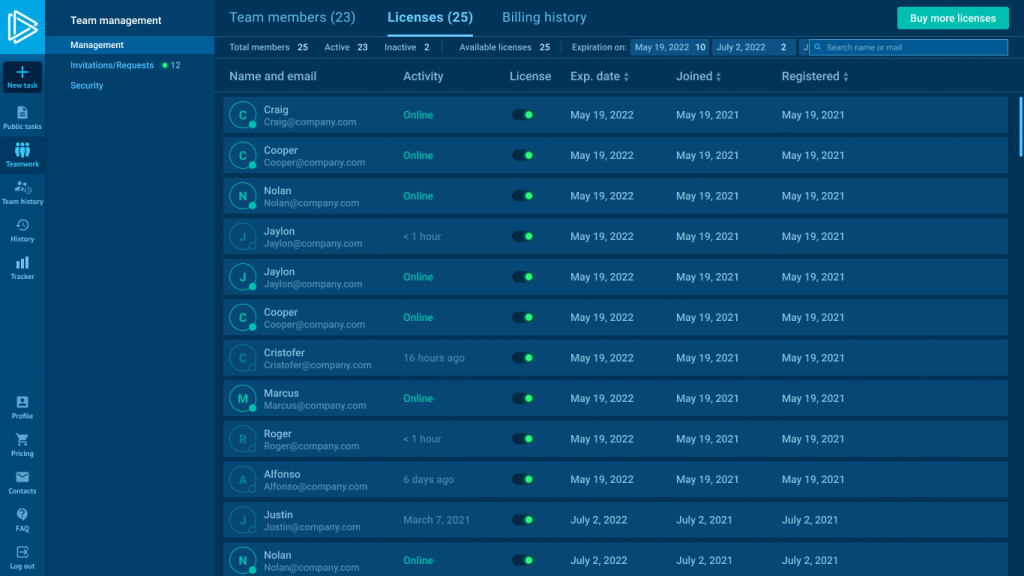Click Justin's 'March 7, 2021' activity
This screenshot has width=1024, height=576.
(436, 520)
